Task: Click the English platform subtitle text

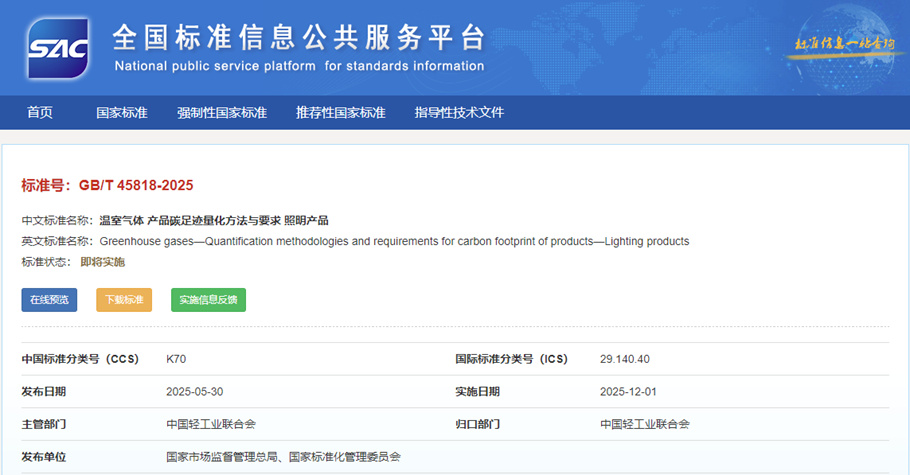Action: [299, 67]
